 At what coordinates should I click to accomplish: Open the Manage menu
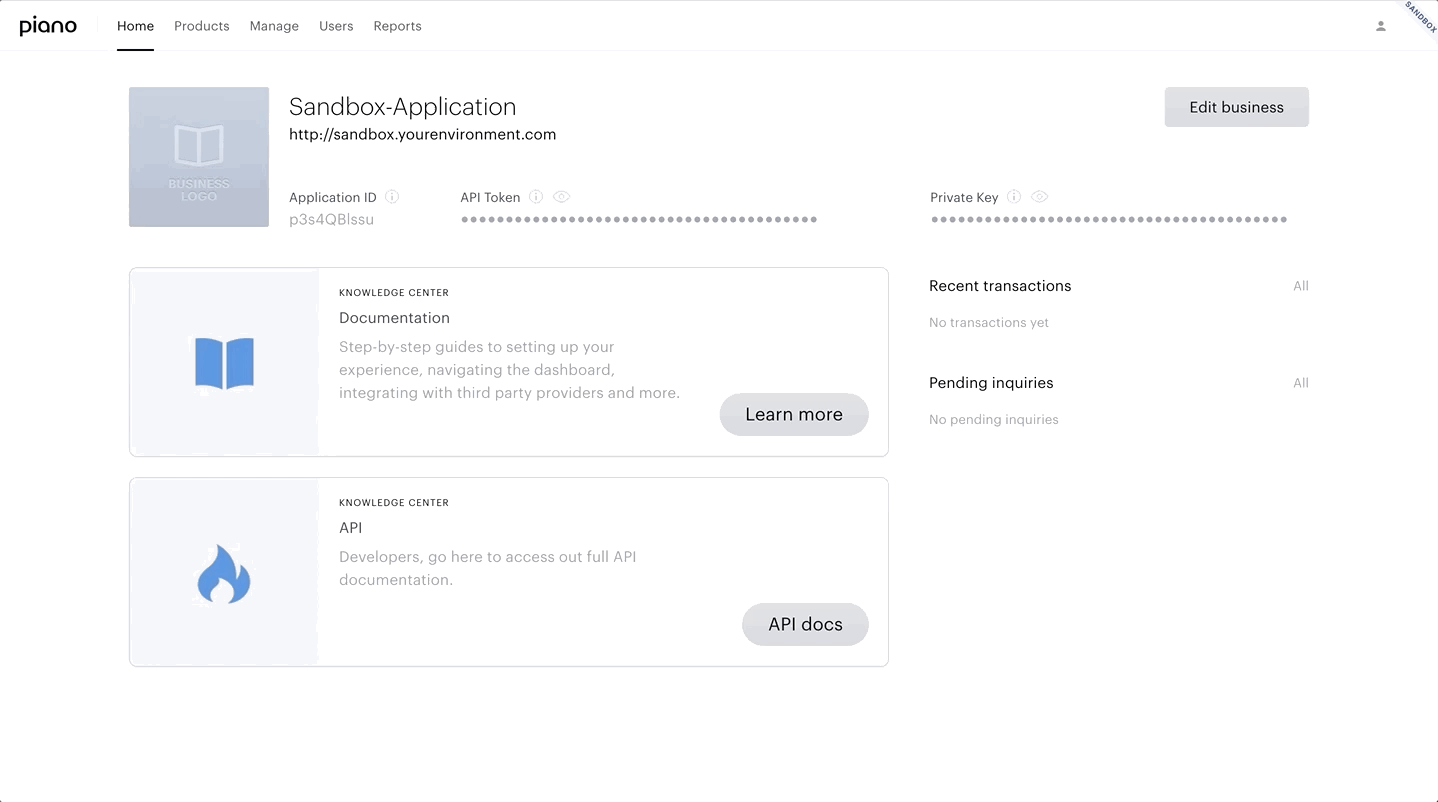point(274,26)
